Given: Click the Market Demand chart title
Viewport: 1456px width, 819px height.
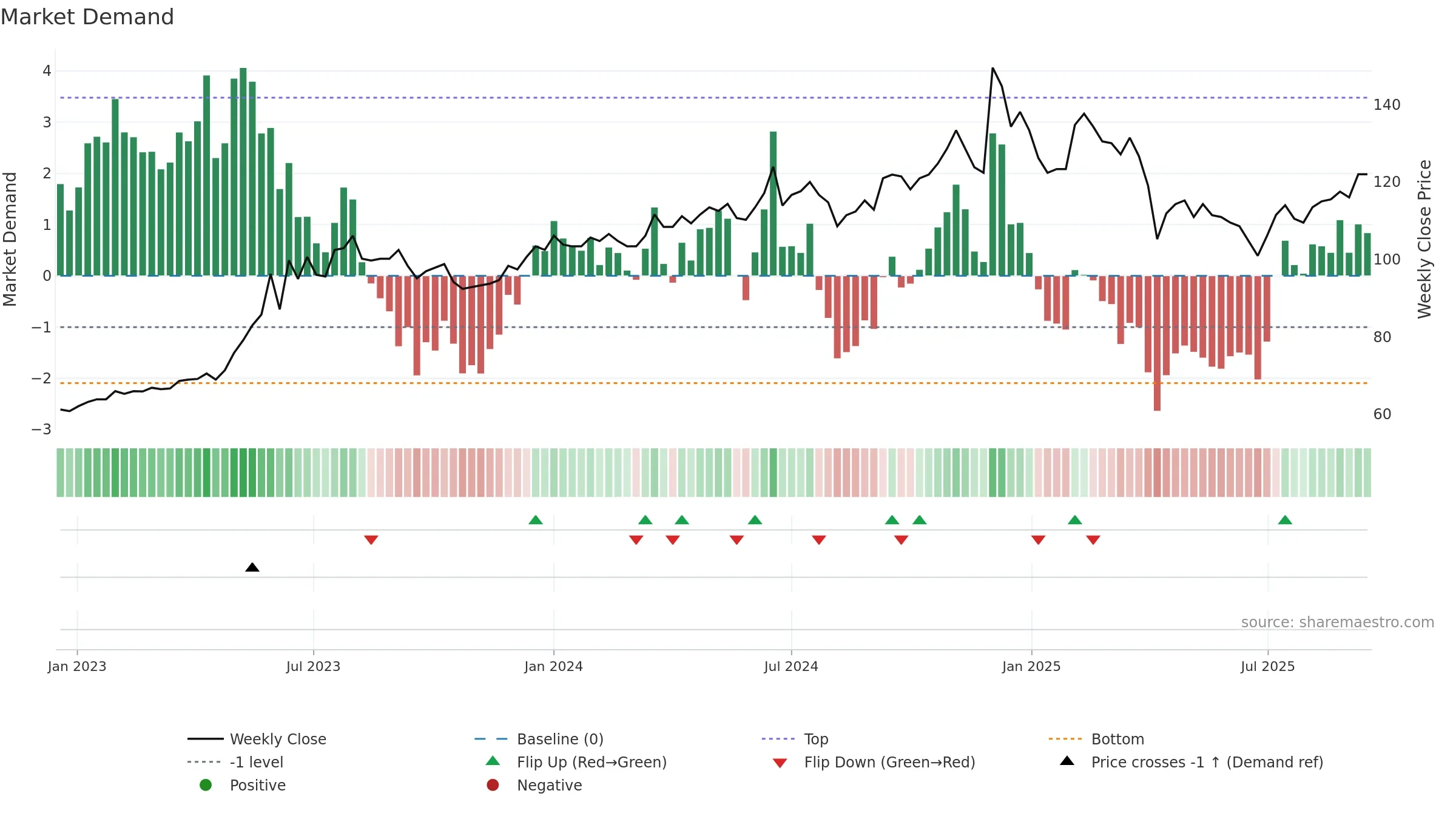Looking at the screenshot, I should point(87,17).
